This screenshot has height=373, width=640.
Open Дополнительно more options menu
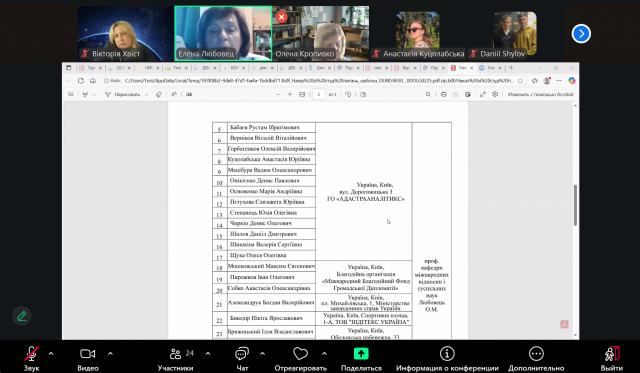coord(536,358)
